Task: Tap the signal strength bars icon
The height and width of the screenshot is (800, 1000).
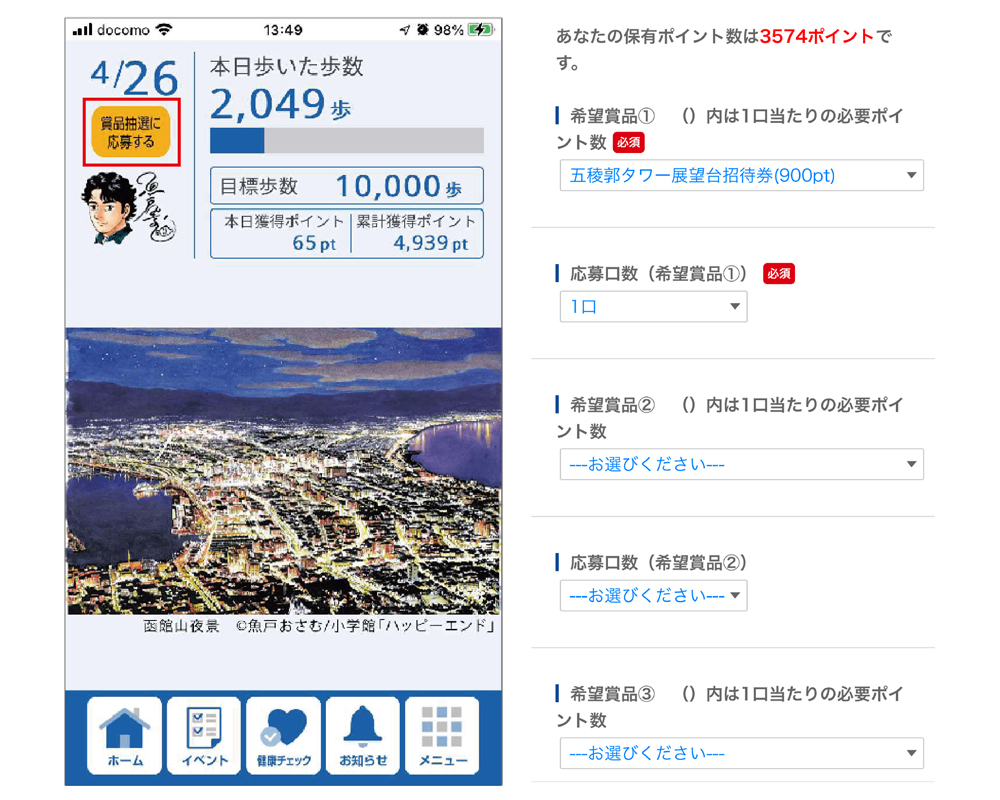Action: coord(83,29)
